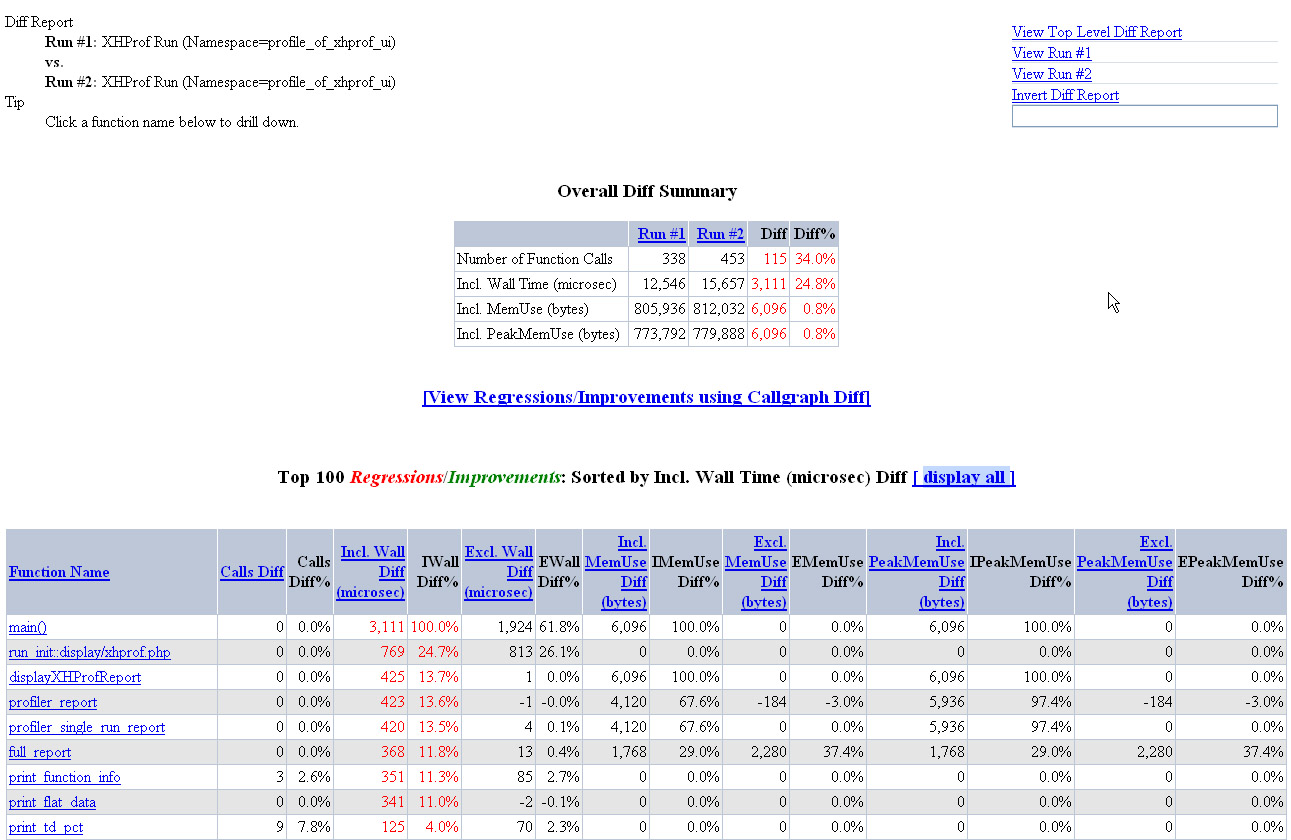Open Run #1 column header in summary
Screen dimensions: 1291x840
pos(661,234)
